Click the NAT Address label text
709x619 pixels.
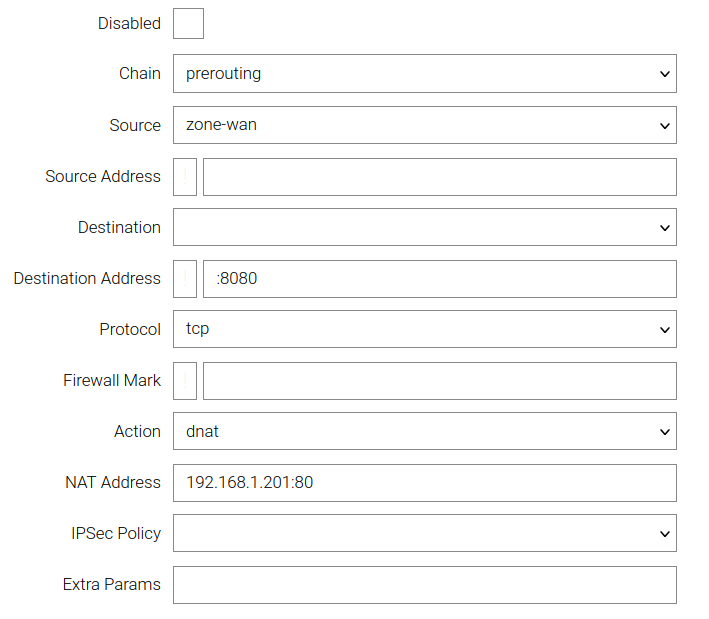click(112, 482)
